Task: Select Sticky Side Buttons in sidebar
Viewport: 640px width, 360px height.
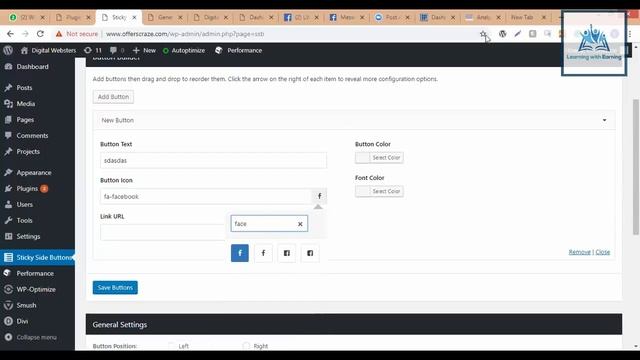Action: [38, 258]
